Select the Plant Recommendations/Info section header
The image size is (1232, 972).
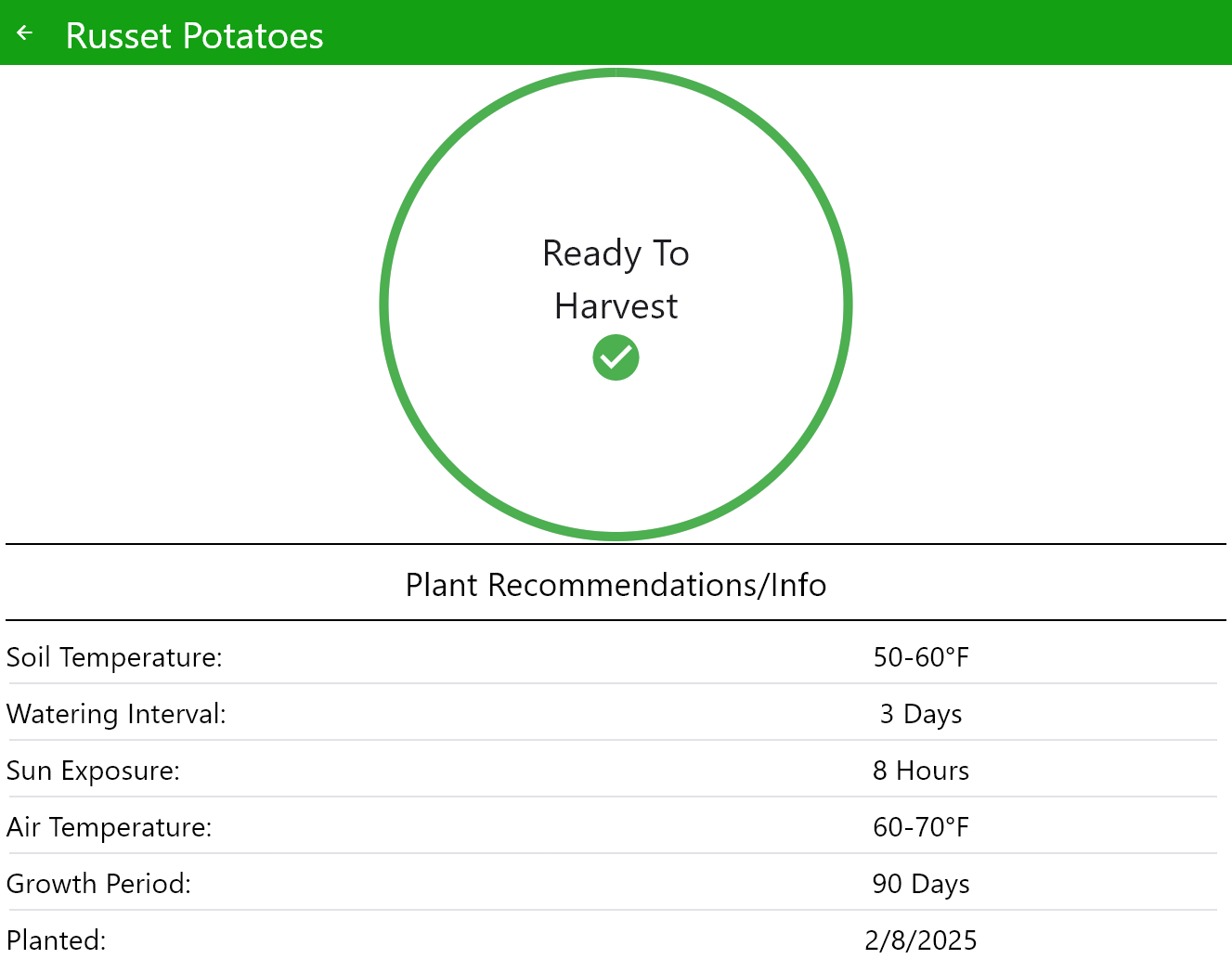[616, 585]
